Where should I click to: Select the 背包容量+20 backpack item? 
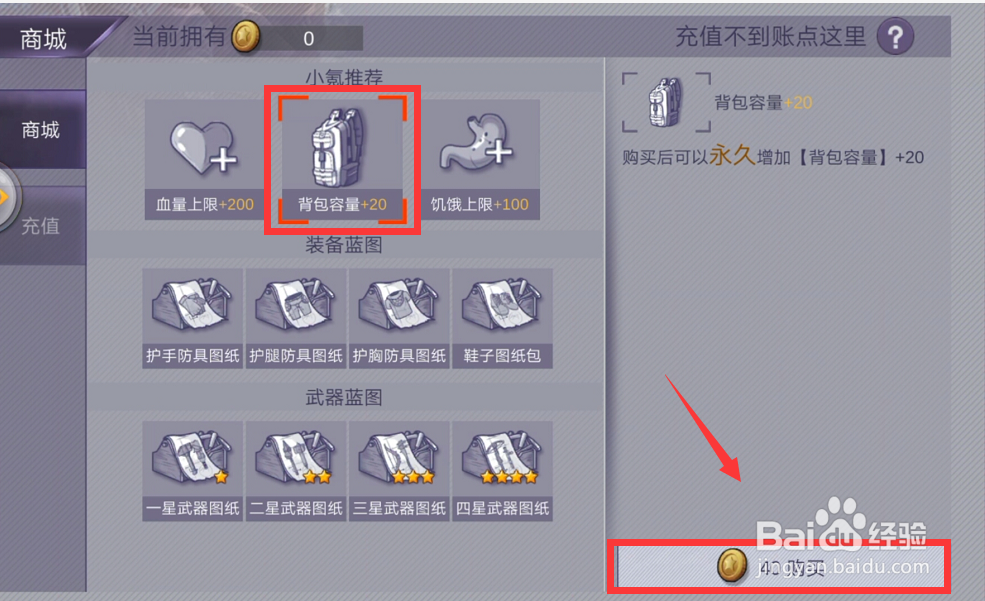coord(342,160)
